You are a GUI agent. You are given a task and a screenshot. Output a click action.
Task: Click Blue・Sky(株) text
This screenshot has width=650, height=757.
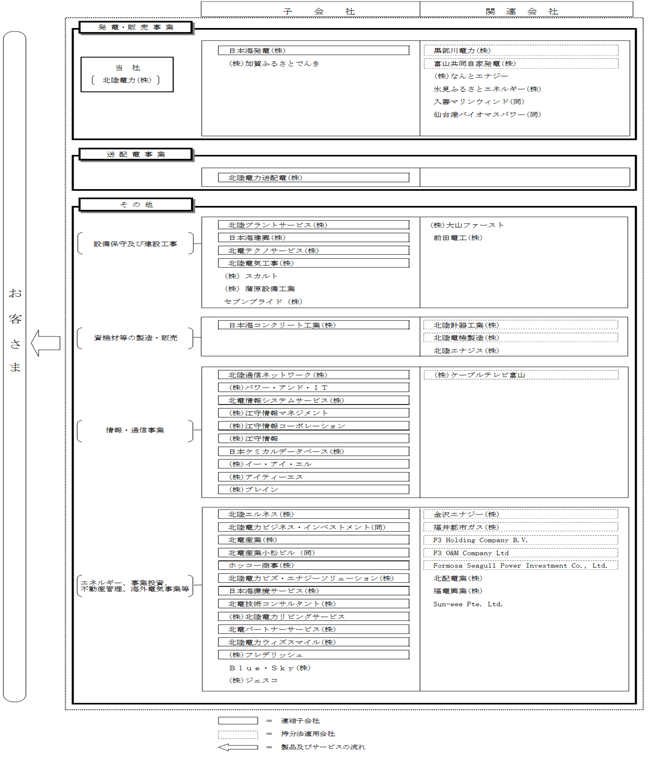coord(269,668)
